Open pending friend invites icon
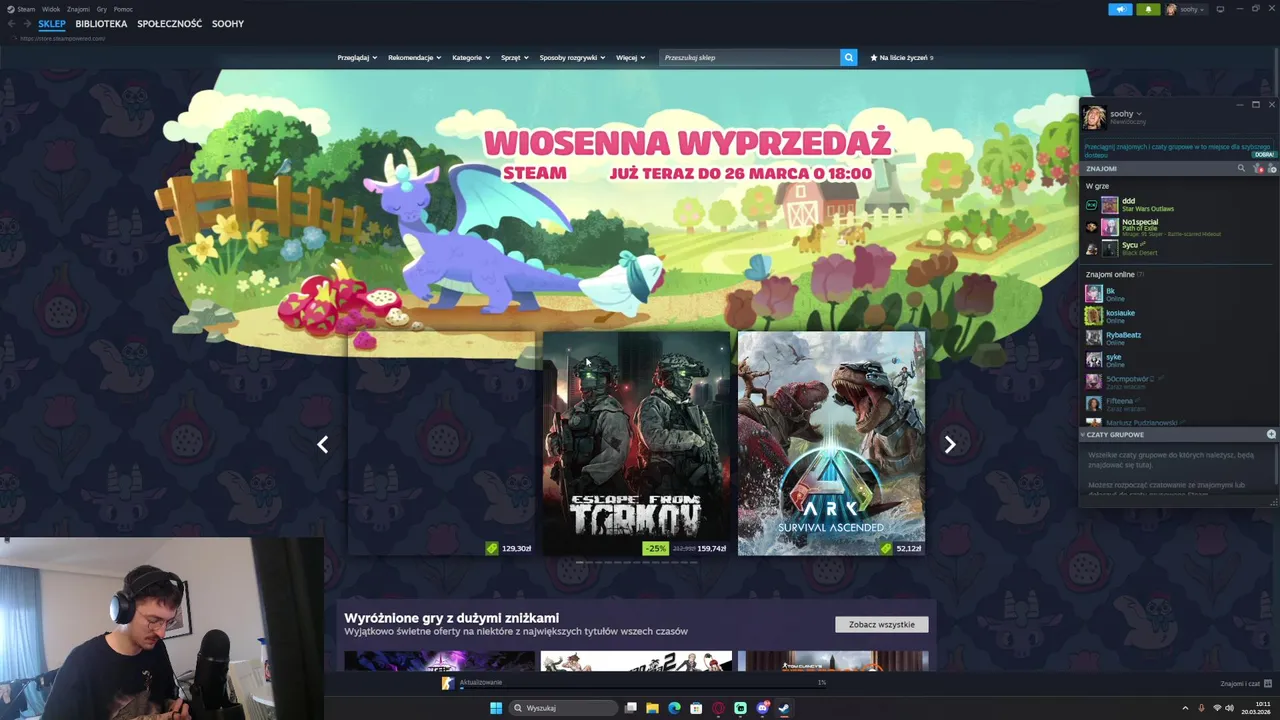 pos(1258,168)
